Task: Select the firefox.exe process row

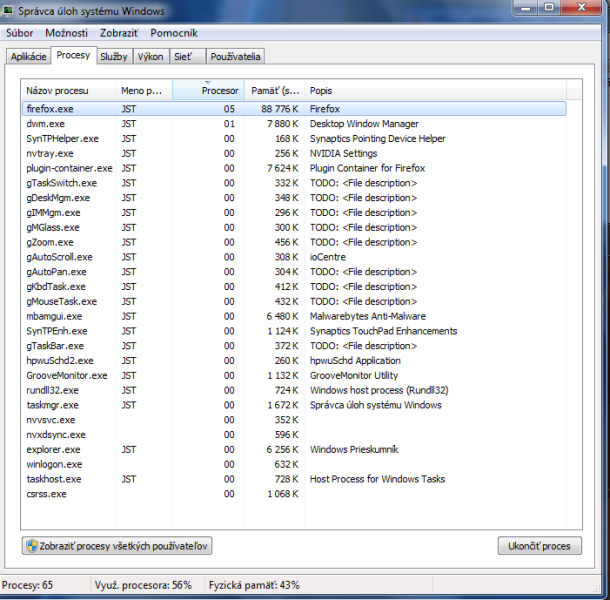Action: [x=294, y=109]
